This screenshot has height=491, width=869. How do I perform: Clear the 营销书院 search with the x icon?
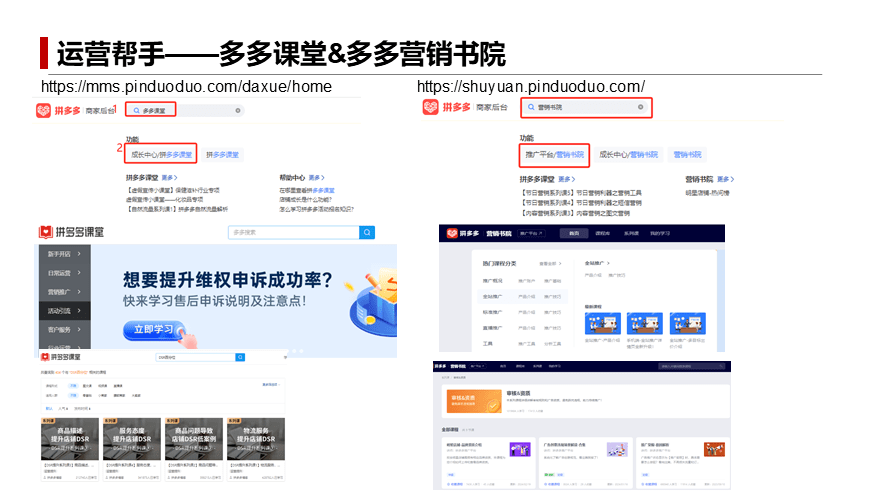(640, 107)
